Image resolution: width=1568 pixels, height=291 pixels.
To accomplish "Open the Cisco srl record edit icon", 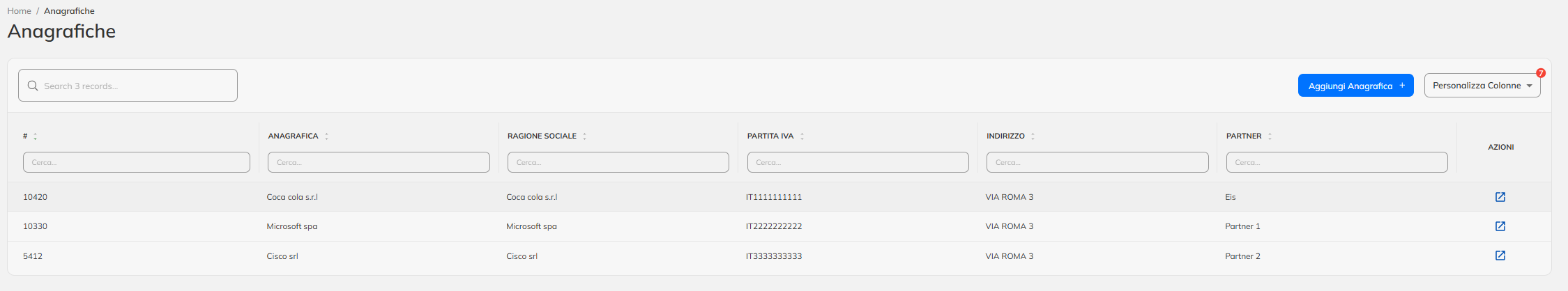I will point(1500,255).
